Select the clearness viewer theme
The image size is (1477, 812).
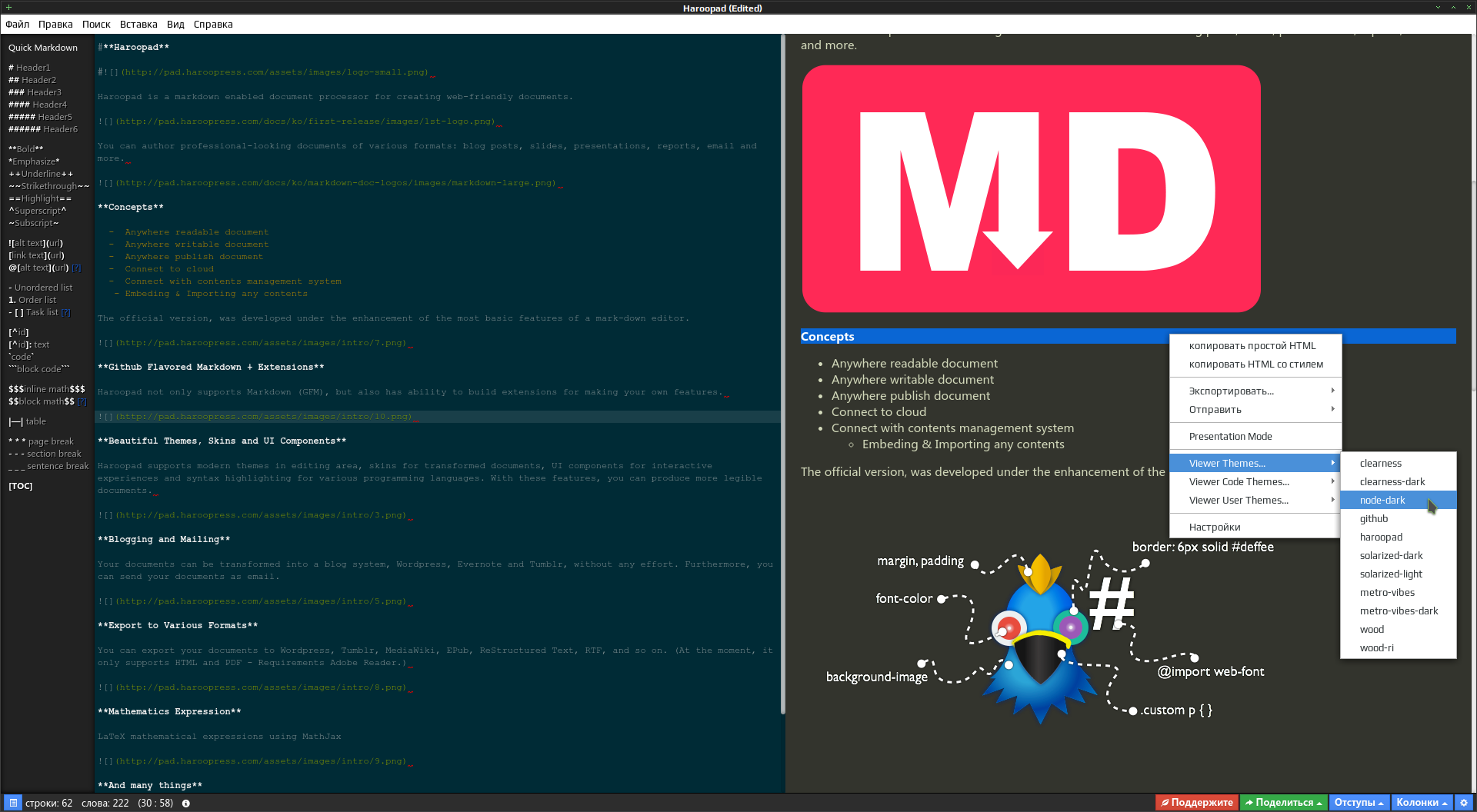pyautogui.click(x=1399, y=464)
